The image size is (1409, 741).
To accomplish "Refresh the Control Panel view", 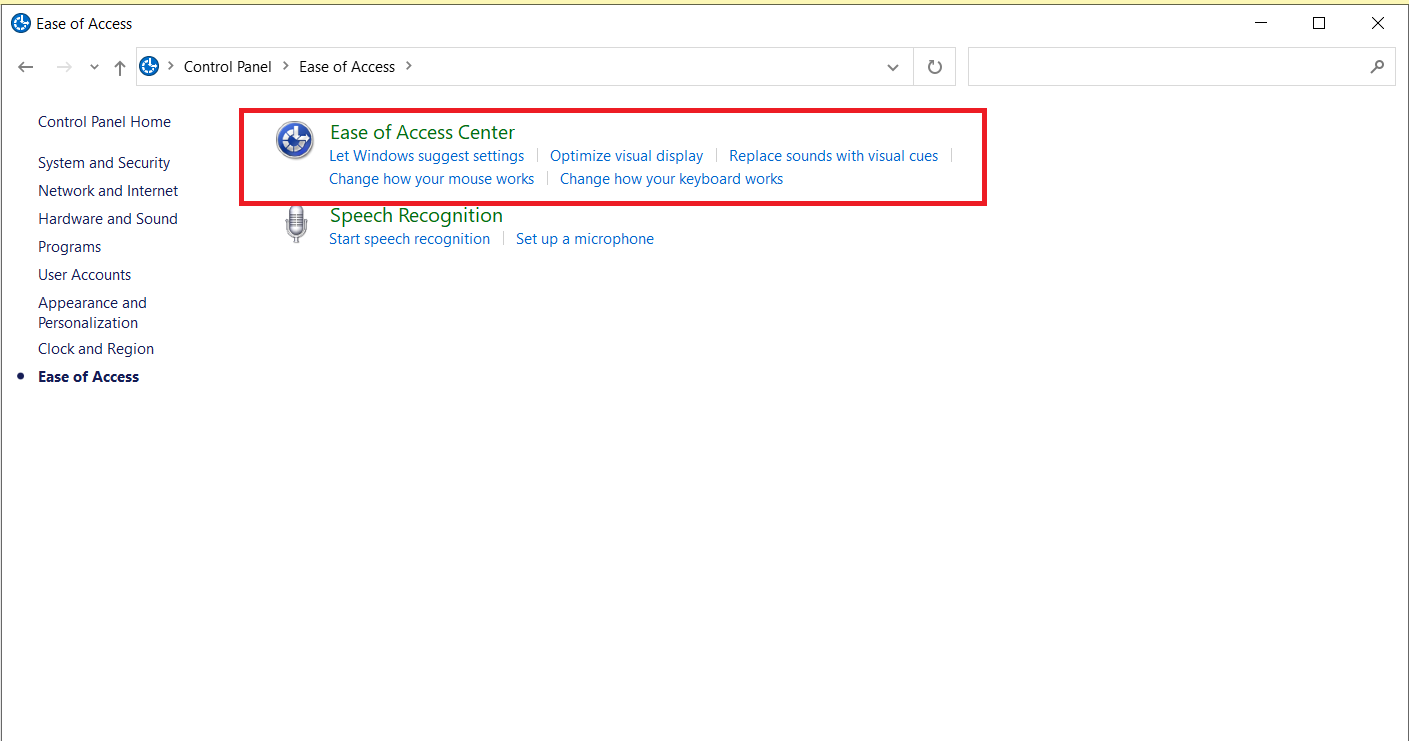I will tap(935, 67).
